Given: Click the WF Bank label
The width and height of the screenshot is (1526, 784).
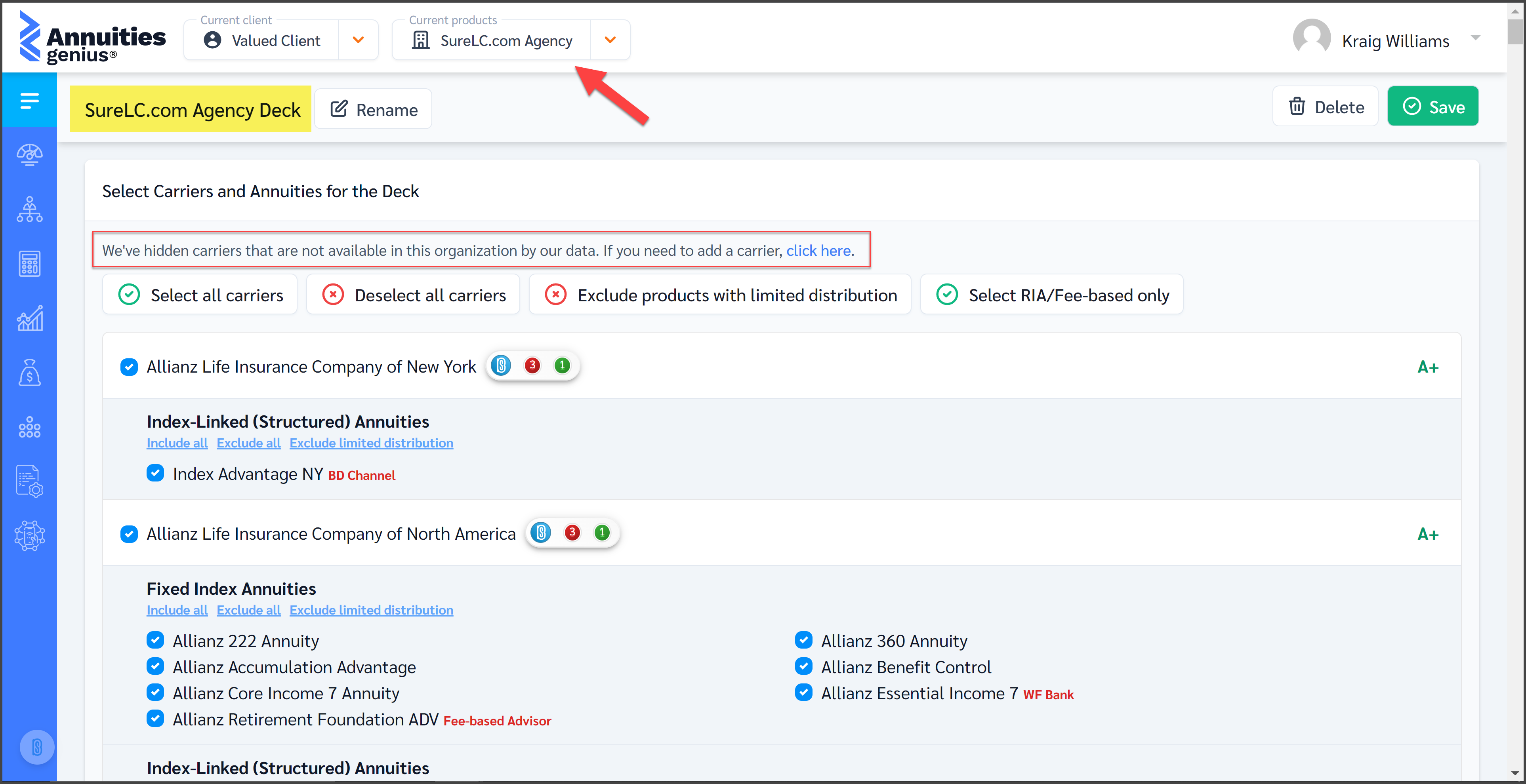Looking at the screenshot, I should (1049, 695).
